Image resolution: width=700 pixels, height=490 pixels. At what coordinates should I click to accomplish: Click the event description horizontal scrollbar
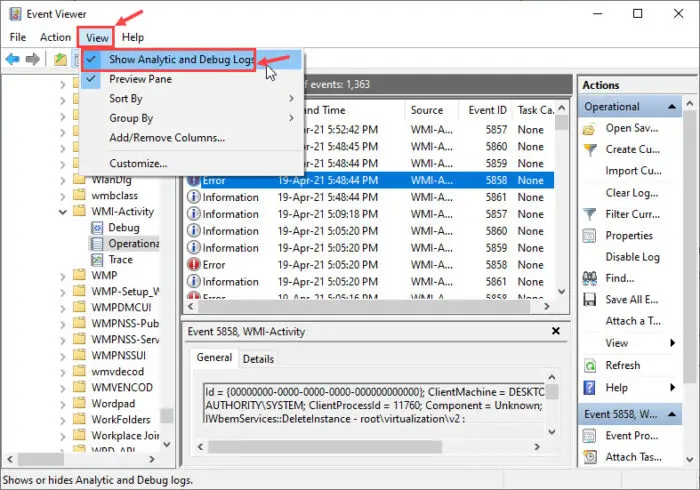click(x=325, y=447)
